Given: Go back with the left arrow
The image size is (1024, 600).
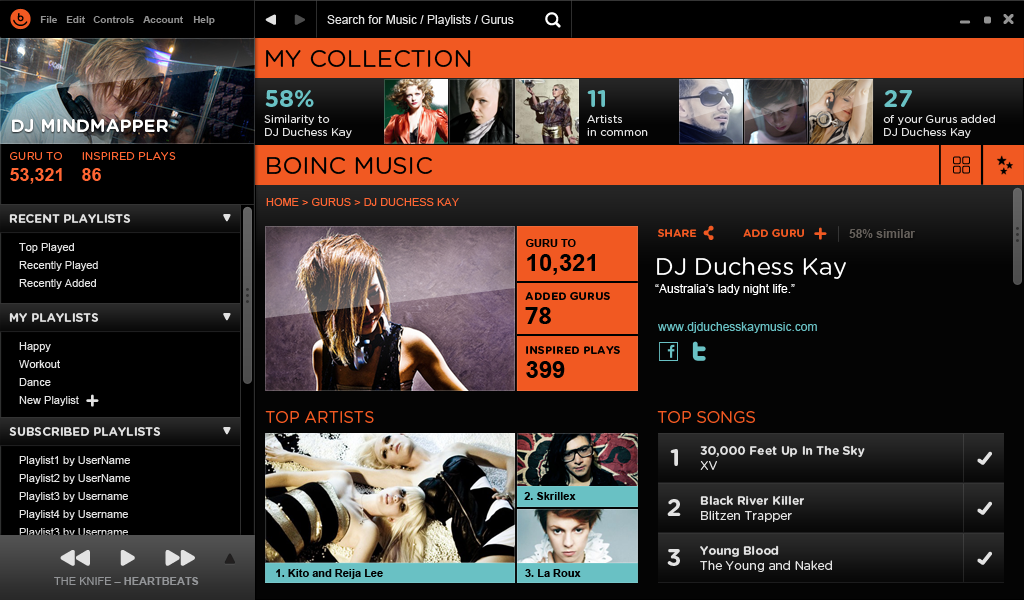Looking at the screenshot, I should coord(270,20).
